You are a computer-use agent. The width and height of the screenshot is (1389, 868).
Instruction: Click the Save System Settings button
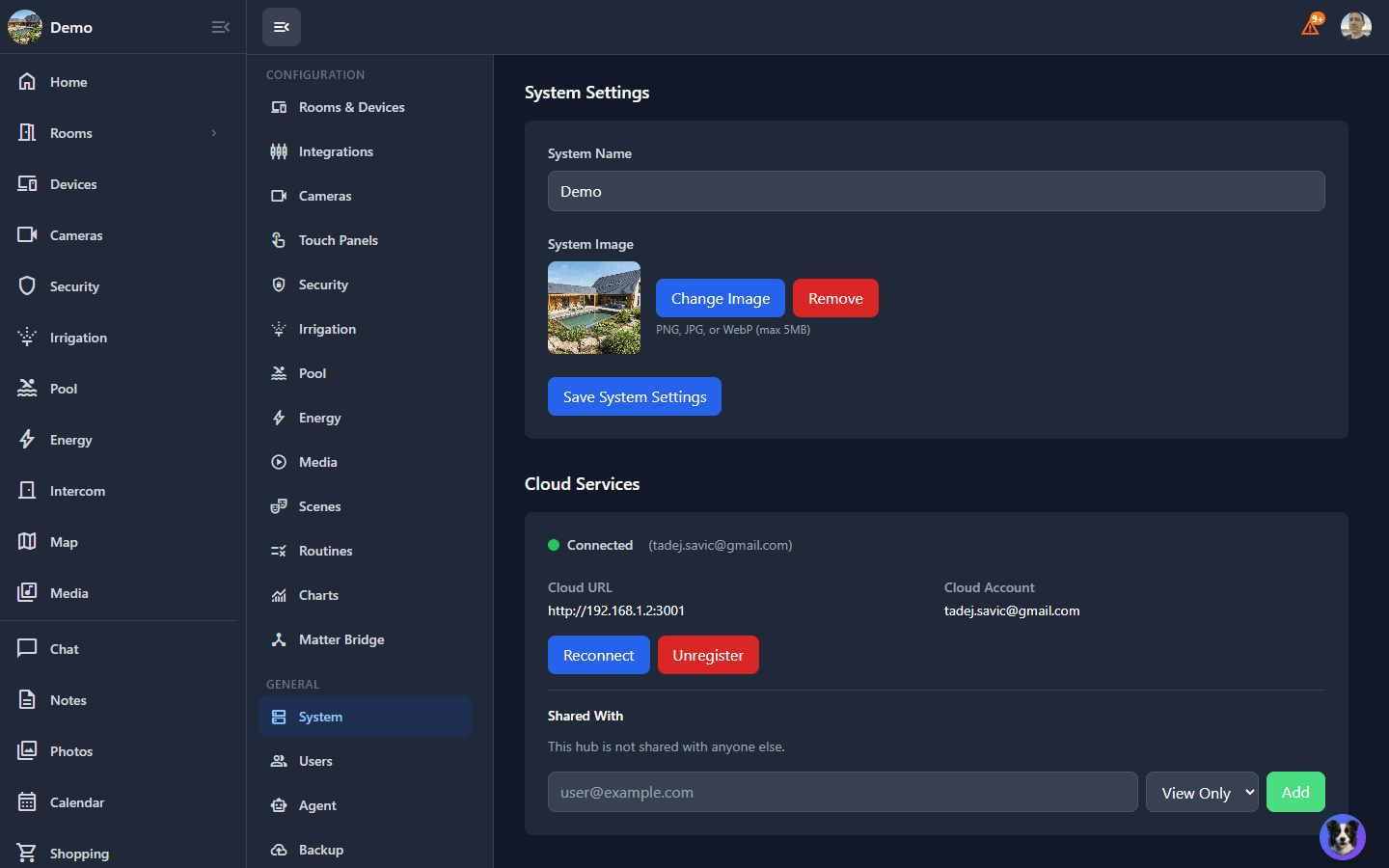(634, 396)
